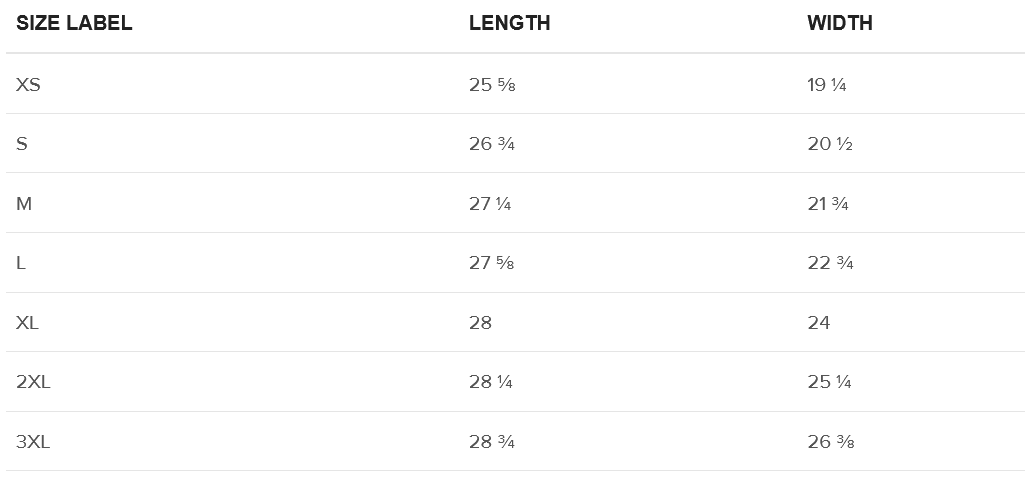The image size is (1025, 493).
Task: Select the 3XL size label
Action: point(32,442)
